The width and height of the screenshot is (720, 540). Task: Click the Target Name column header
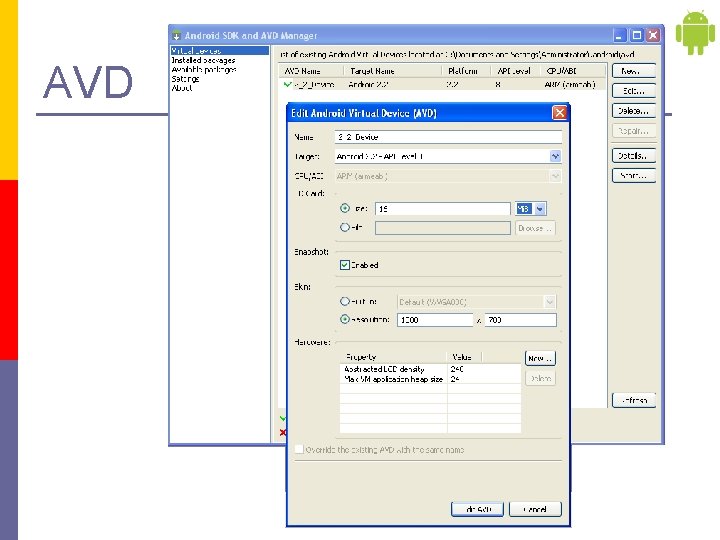pos(393,71)
